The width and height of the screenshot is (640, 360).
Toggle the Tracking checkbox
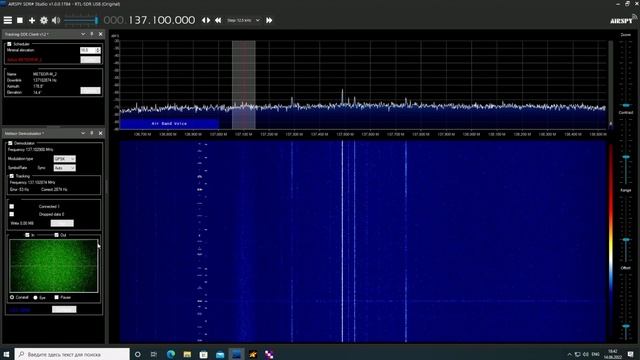click(11, 176)
